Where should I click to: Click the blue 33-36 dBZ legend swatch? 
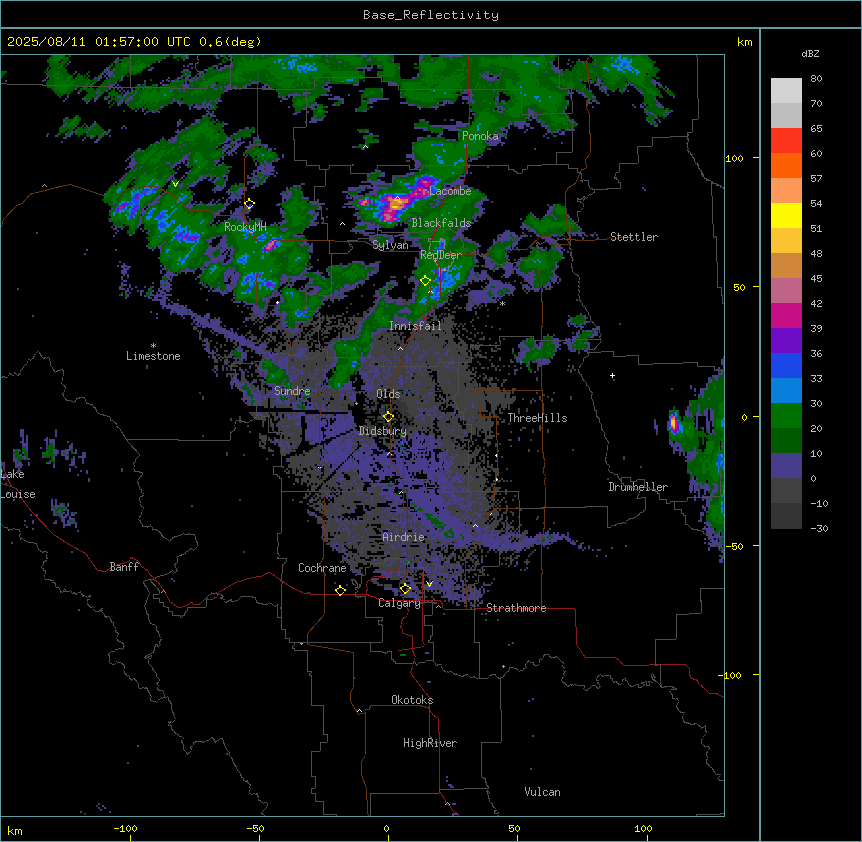(786, 365)
